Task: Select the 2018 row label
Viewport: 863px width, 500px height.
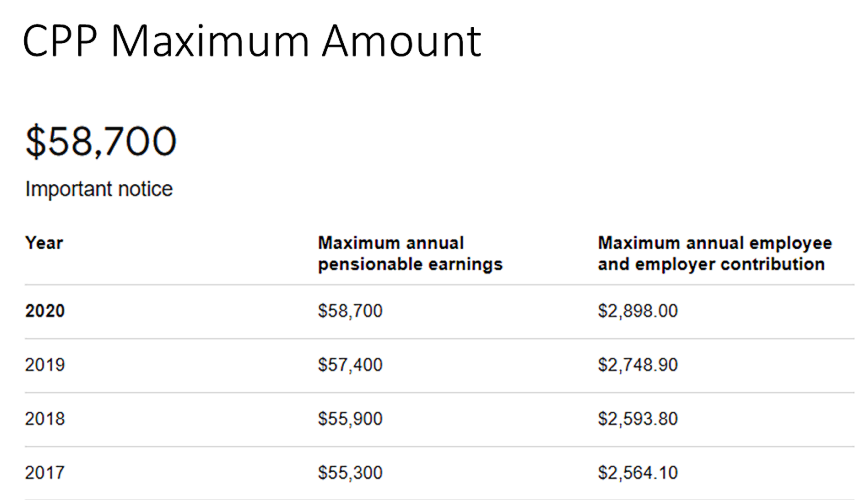Action: point(45,419)
